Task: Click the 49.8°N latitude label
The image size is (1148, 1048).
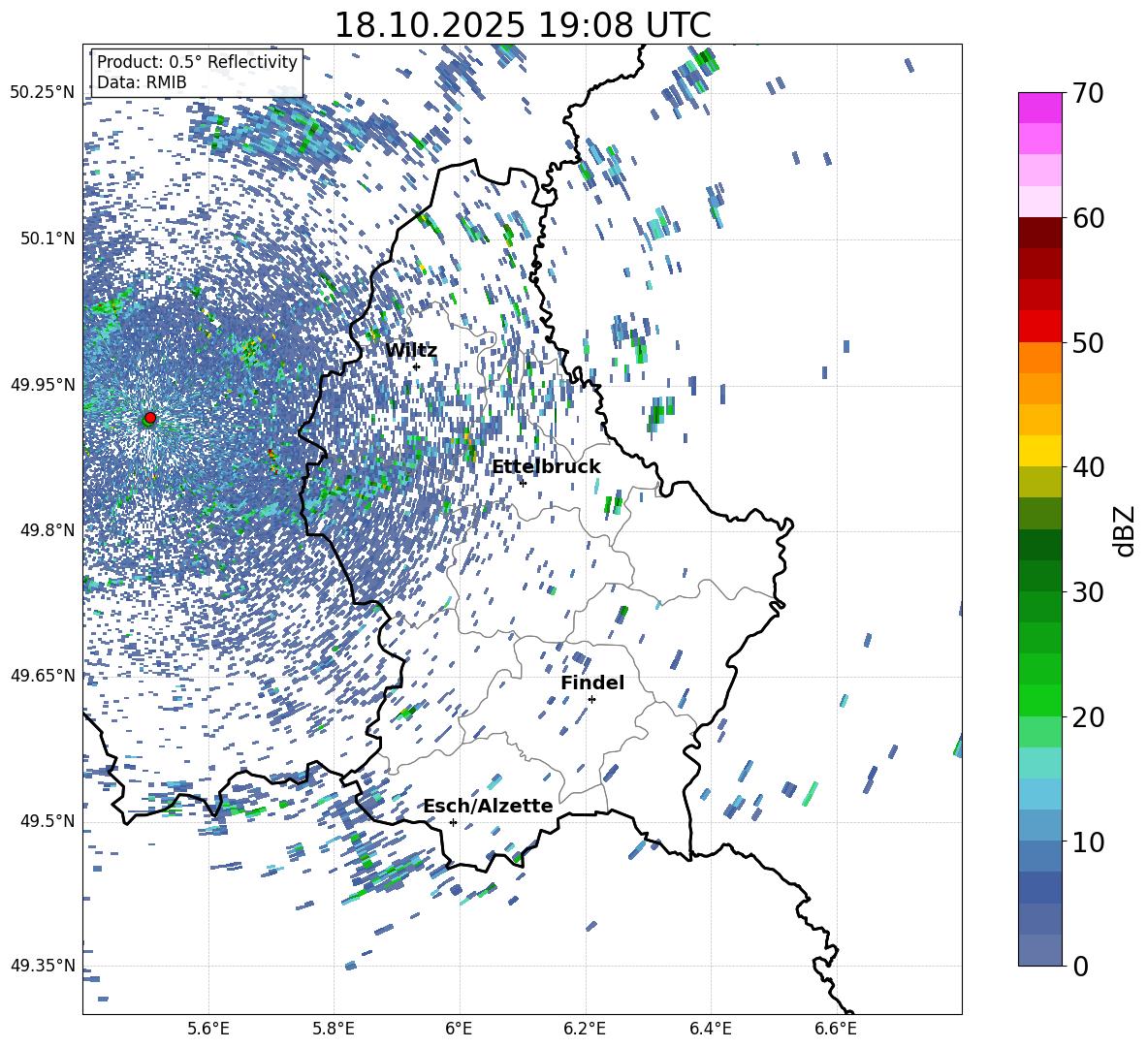Action: (x=48, y=530)
